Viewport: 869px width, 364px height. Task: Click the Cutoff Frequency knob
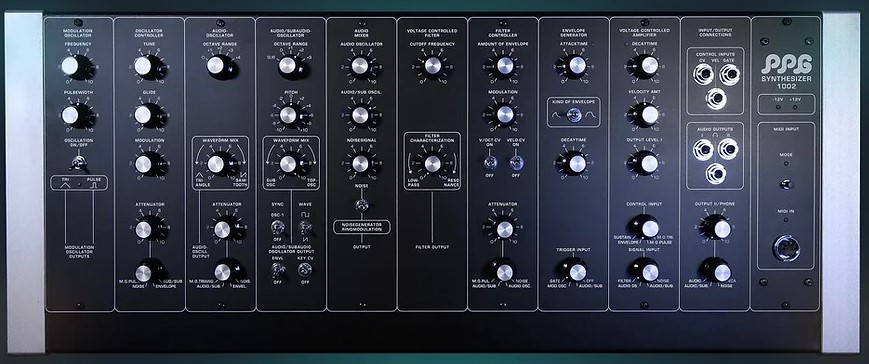point(432,65)
